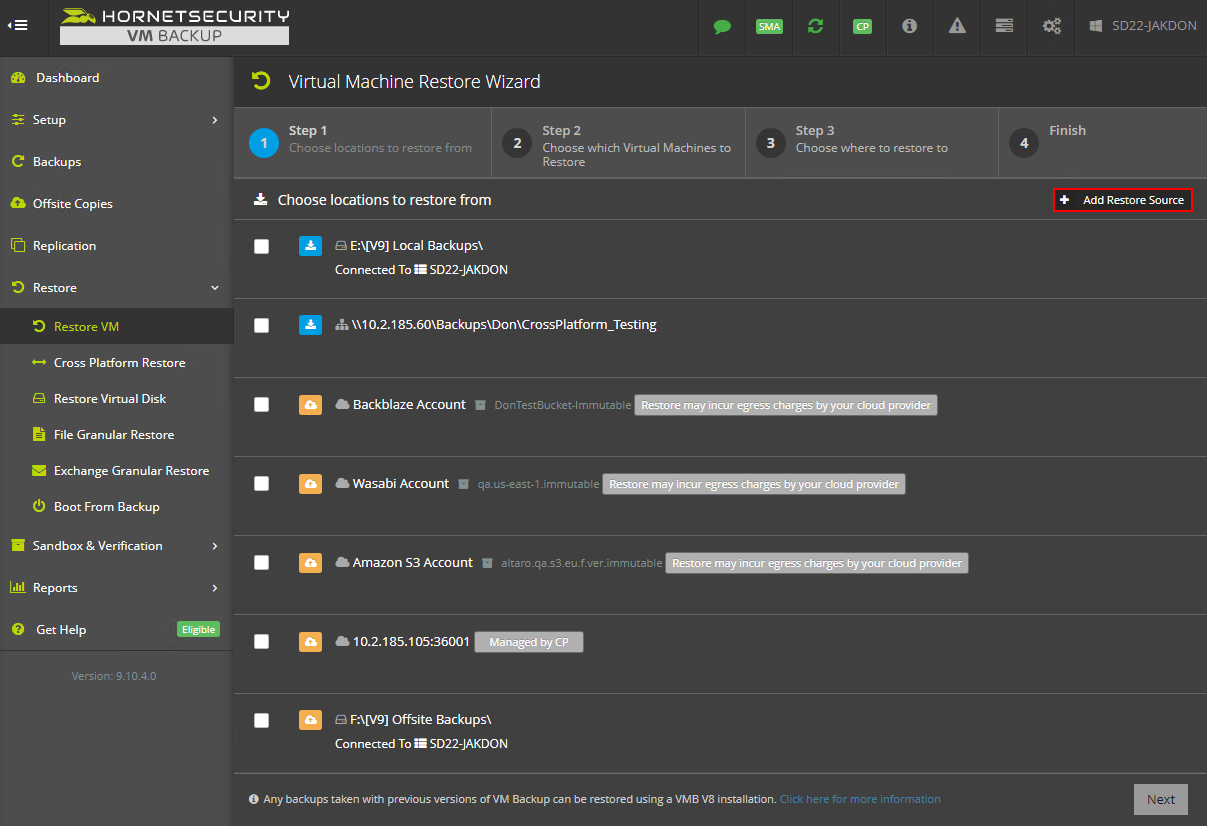Click Wasabi egress charges notice
The width and height of the screenshot is (1207, 826).
(754, 484)
